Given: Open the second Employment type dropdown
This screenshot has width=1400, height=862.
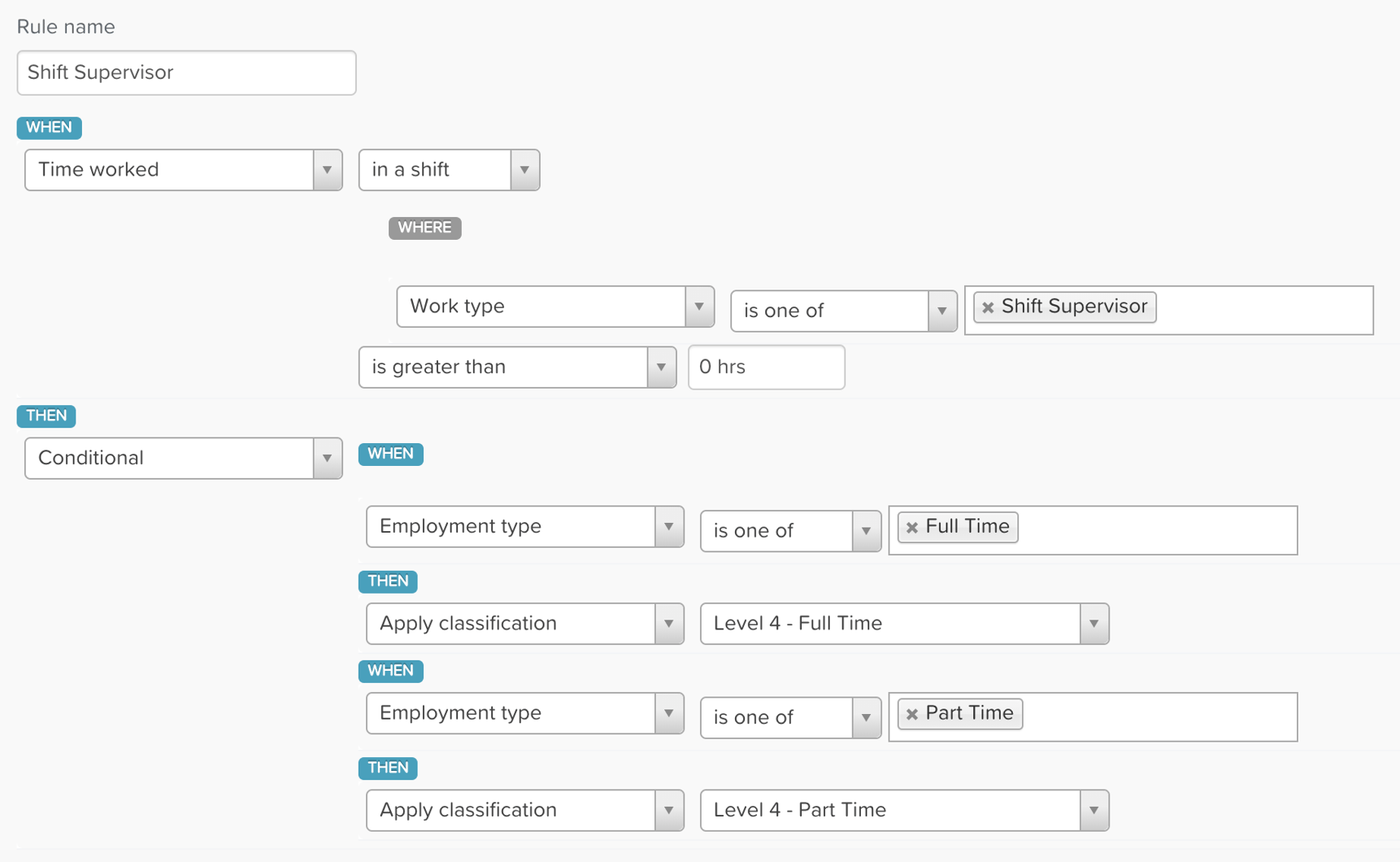Looking at the screenshot, I should [x=668, y=713].
